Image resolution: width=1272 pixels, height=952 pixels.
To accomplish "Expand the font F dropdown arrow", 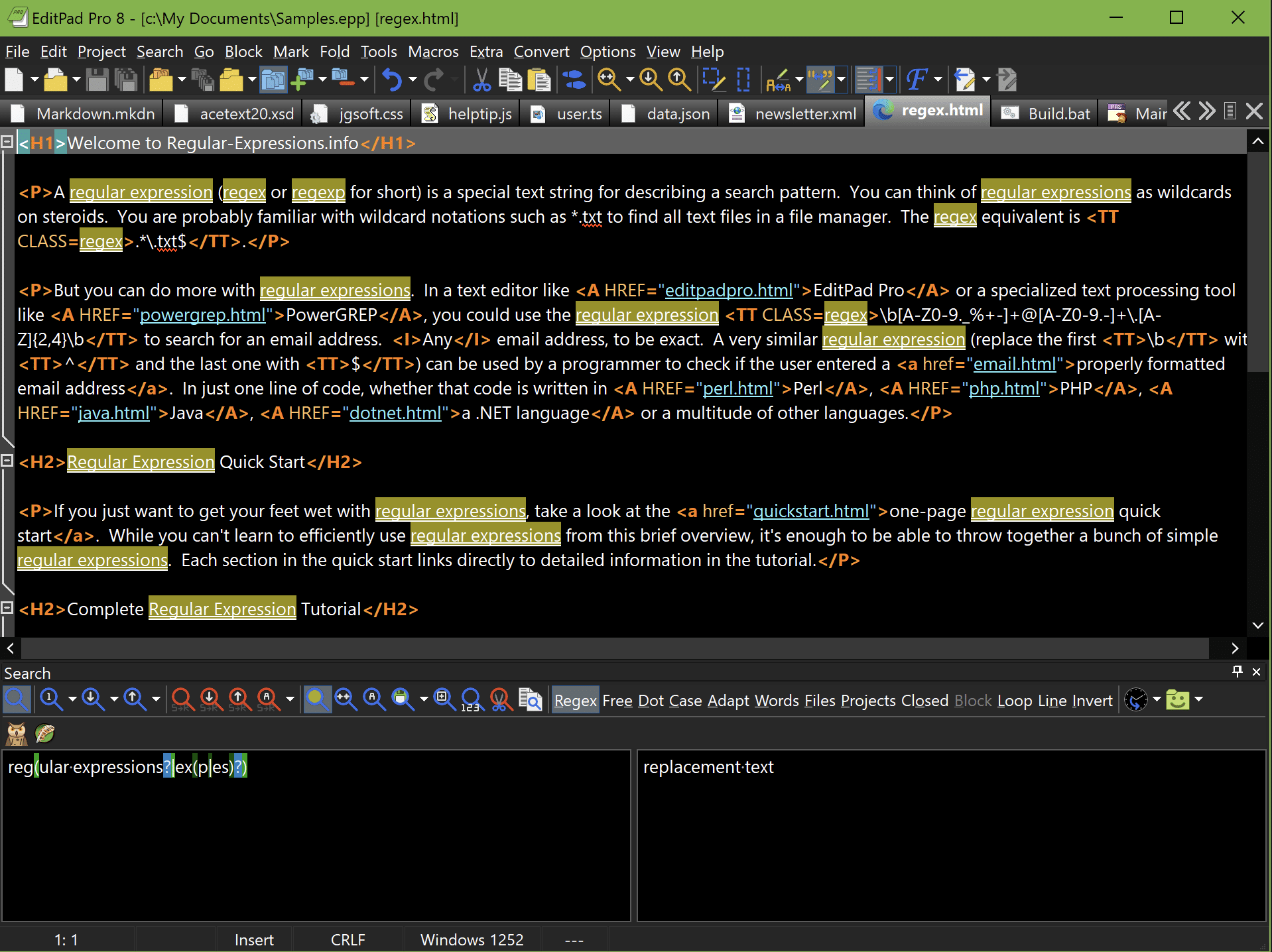I will tap(938, 80).
